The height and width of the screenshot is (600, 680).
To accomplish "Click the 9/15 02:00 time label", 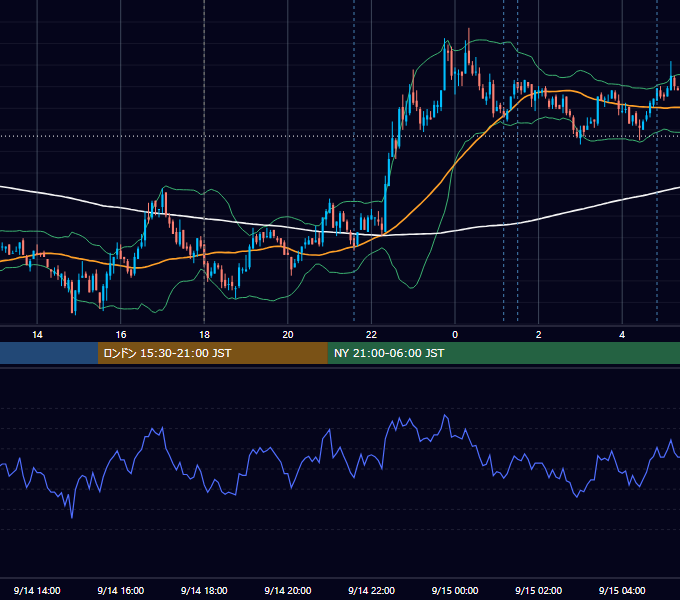I will pyautogui.click(x=539, y=590).
